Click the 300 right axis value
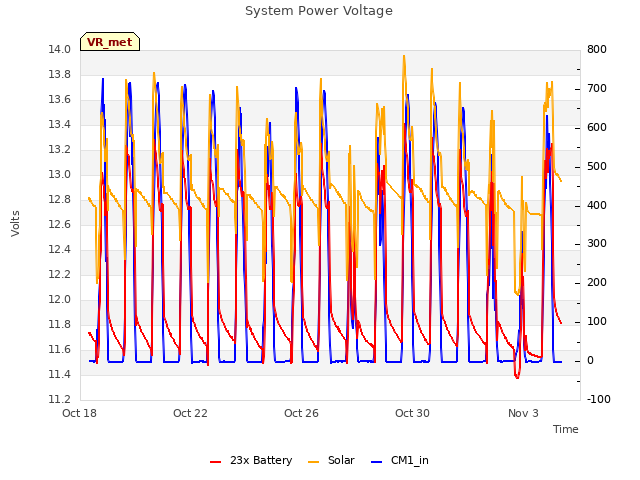This screenshot has height=480, width=640. tap(597, 243)
